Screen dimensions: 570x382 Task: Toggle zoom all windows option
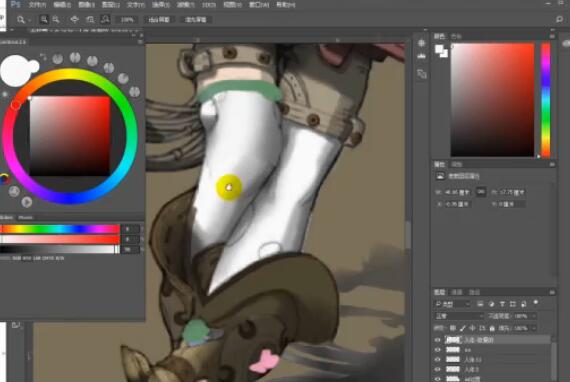[90, 20]
